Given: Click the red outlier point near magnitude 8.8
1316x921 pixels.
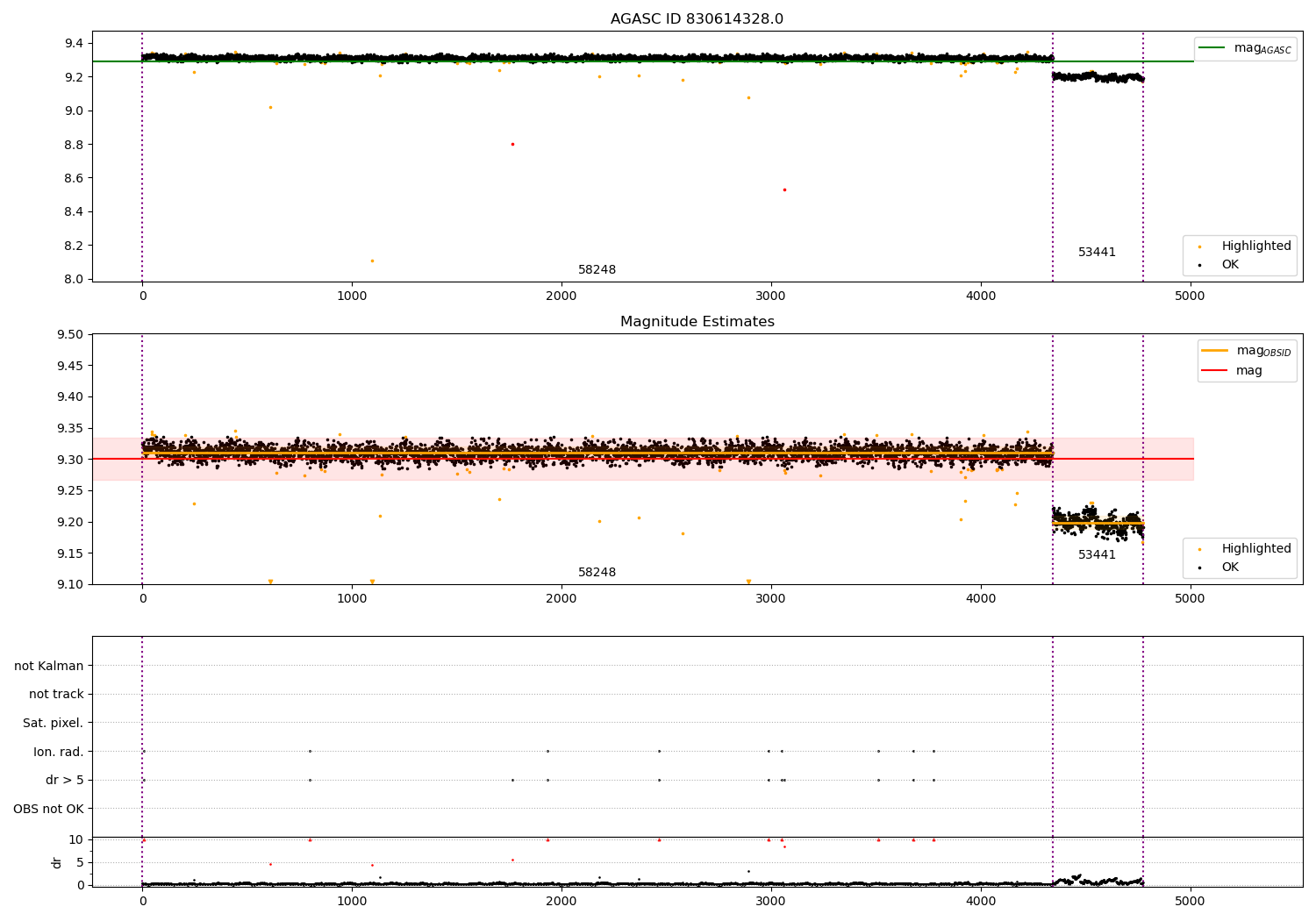Looking at the screenshot, I should (512, 144).
